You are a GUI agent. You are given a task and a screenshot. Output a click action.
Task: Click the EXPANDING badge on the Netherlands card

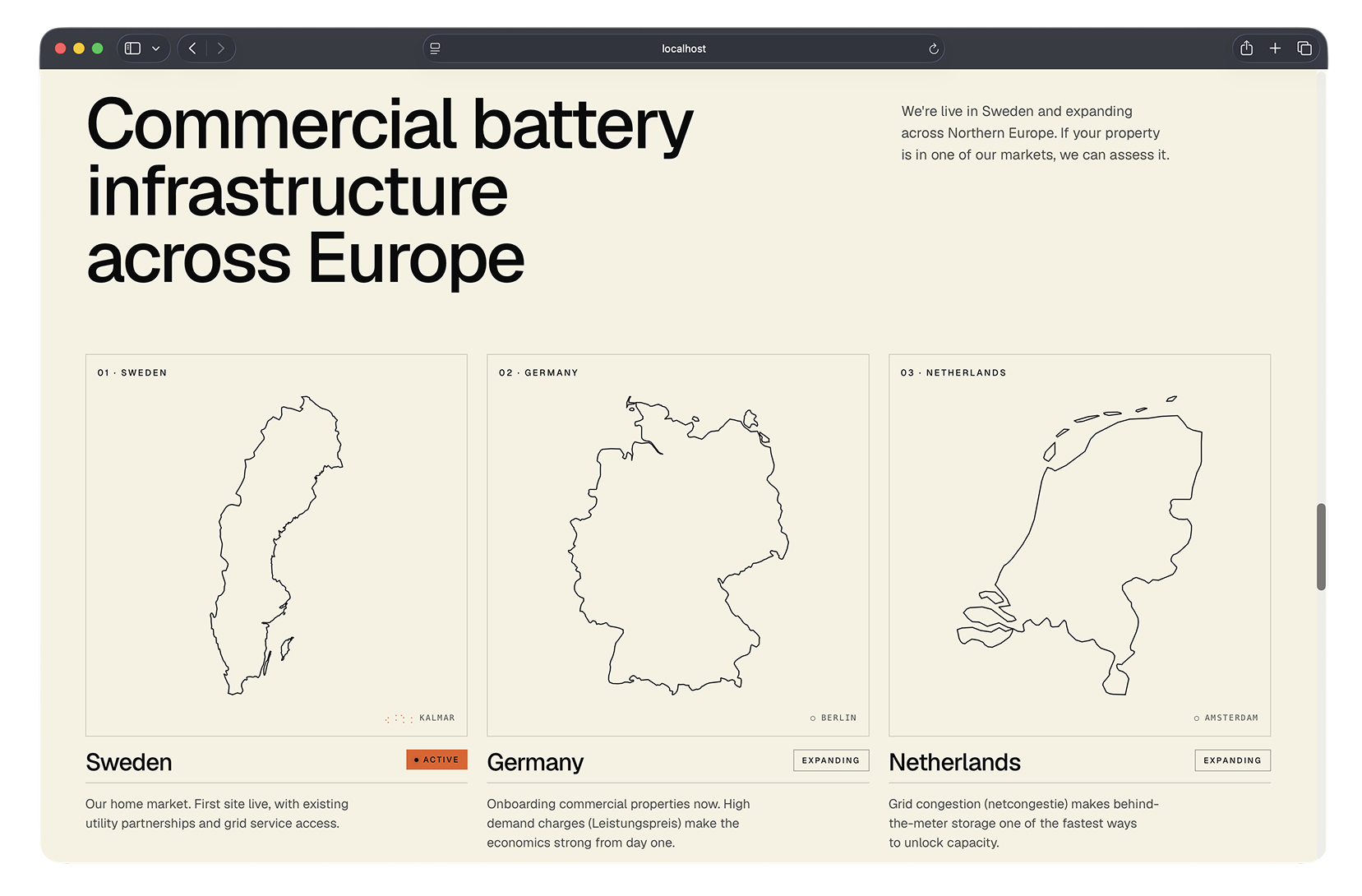(1232, 760)
